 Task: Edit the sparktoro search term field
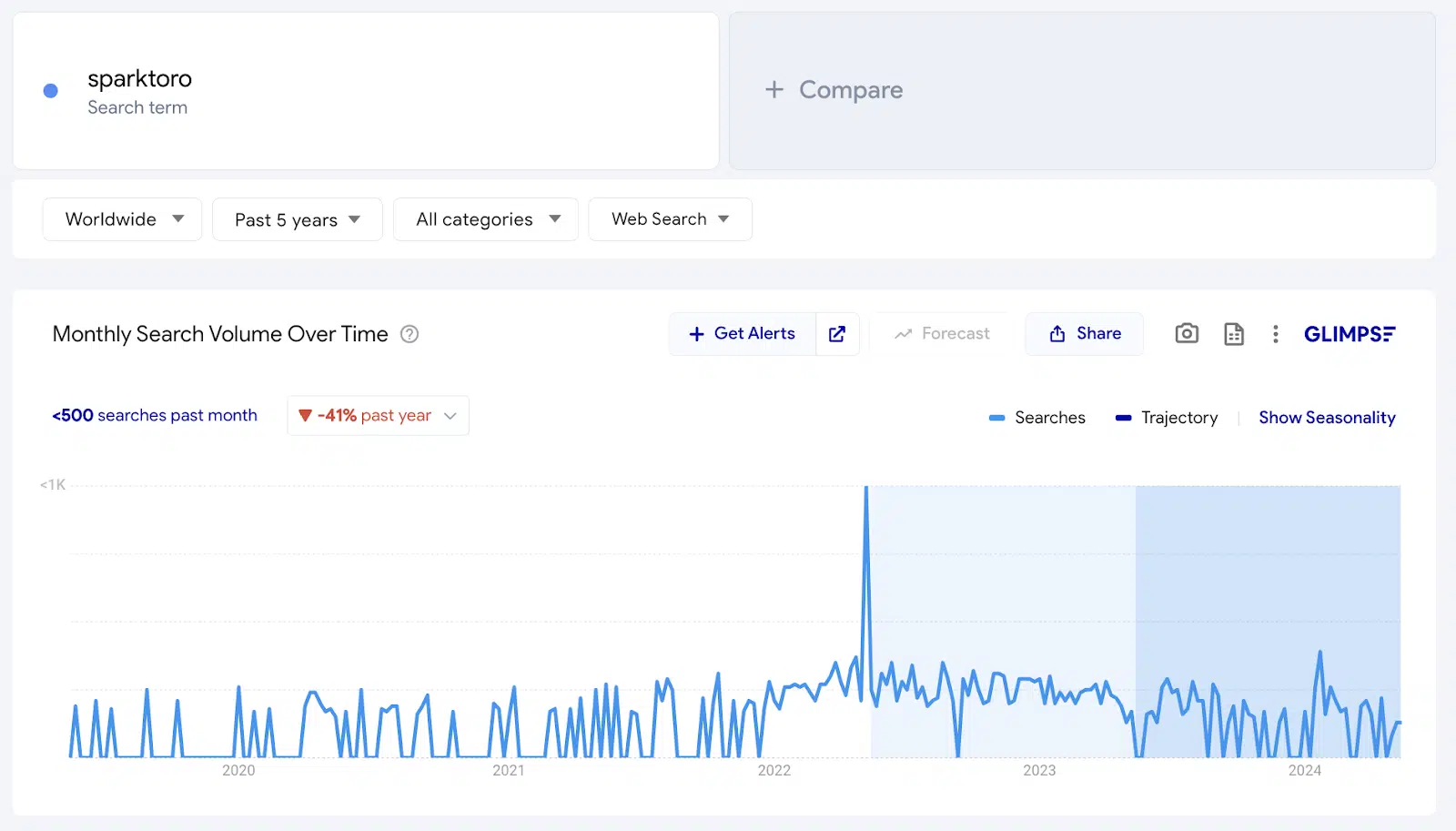[366, 91]
